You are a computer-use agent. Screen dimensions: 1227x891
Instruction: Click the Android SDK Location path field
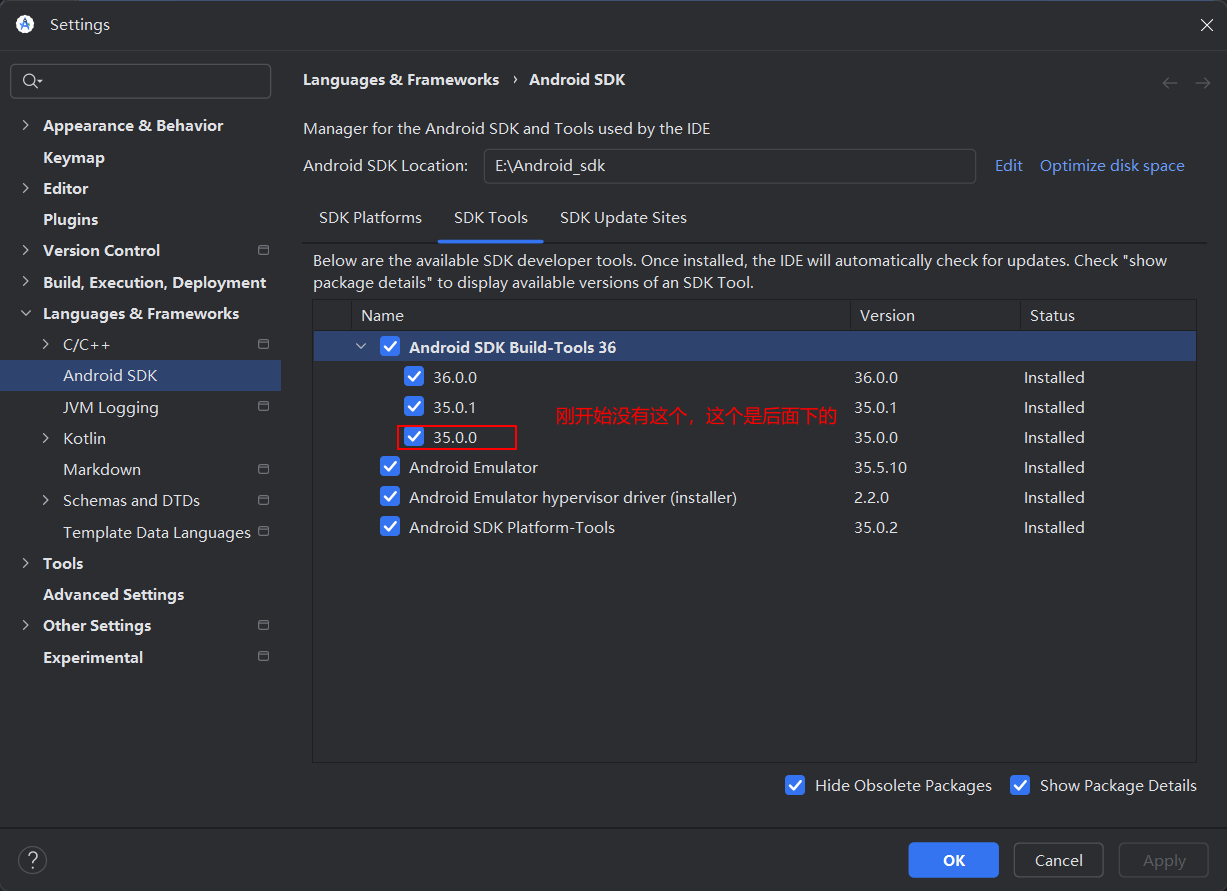click(x=729, y=166)
